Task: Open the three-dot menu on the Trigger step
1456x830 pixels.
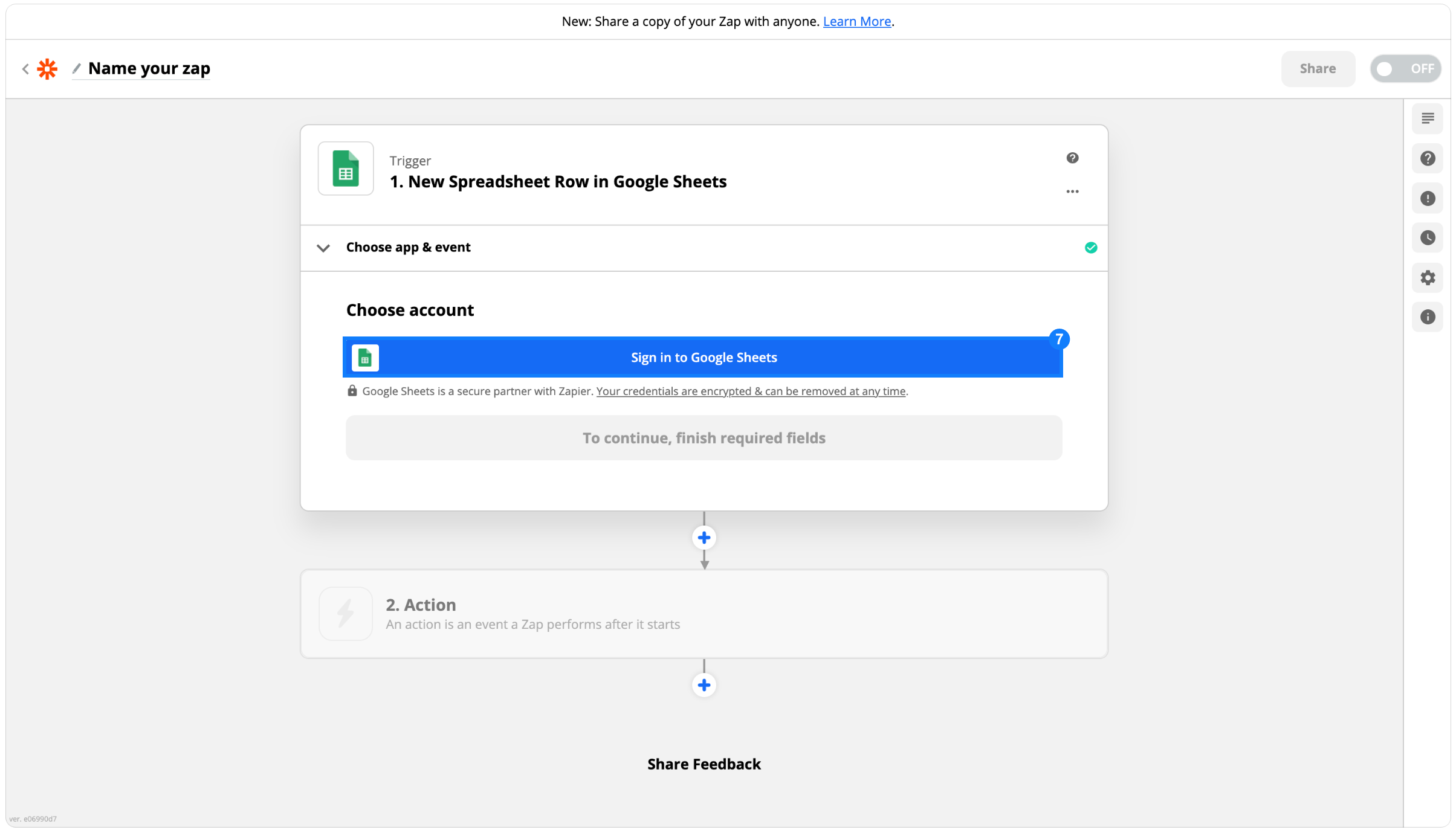Action: point(1072,191)
